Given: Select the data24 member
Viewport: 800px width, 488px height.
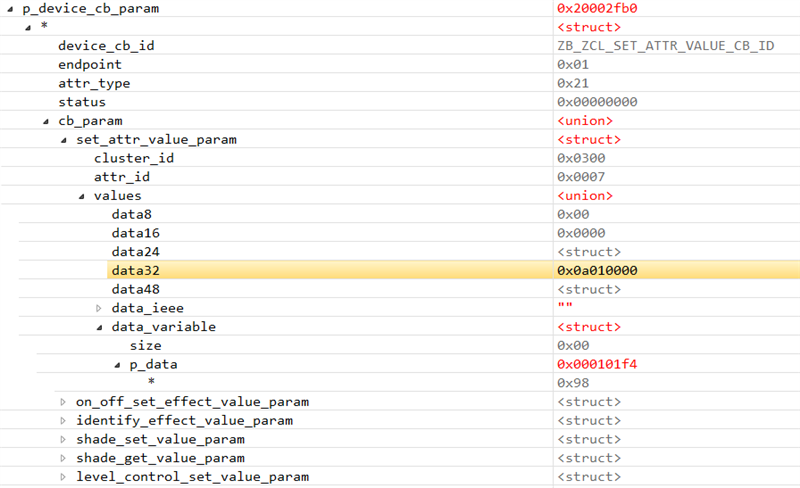Looking at the screenshot, I should (x=136, y=252).
